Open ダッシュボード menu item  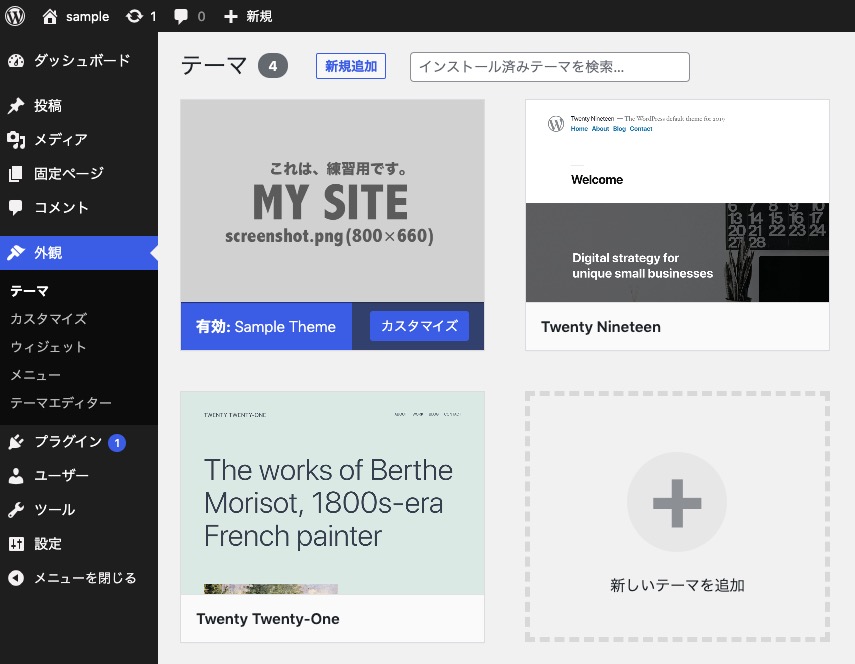click(x=79, y=61)
